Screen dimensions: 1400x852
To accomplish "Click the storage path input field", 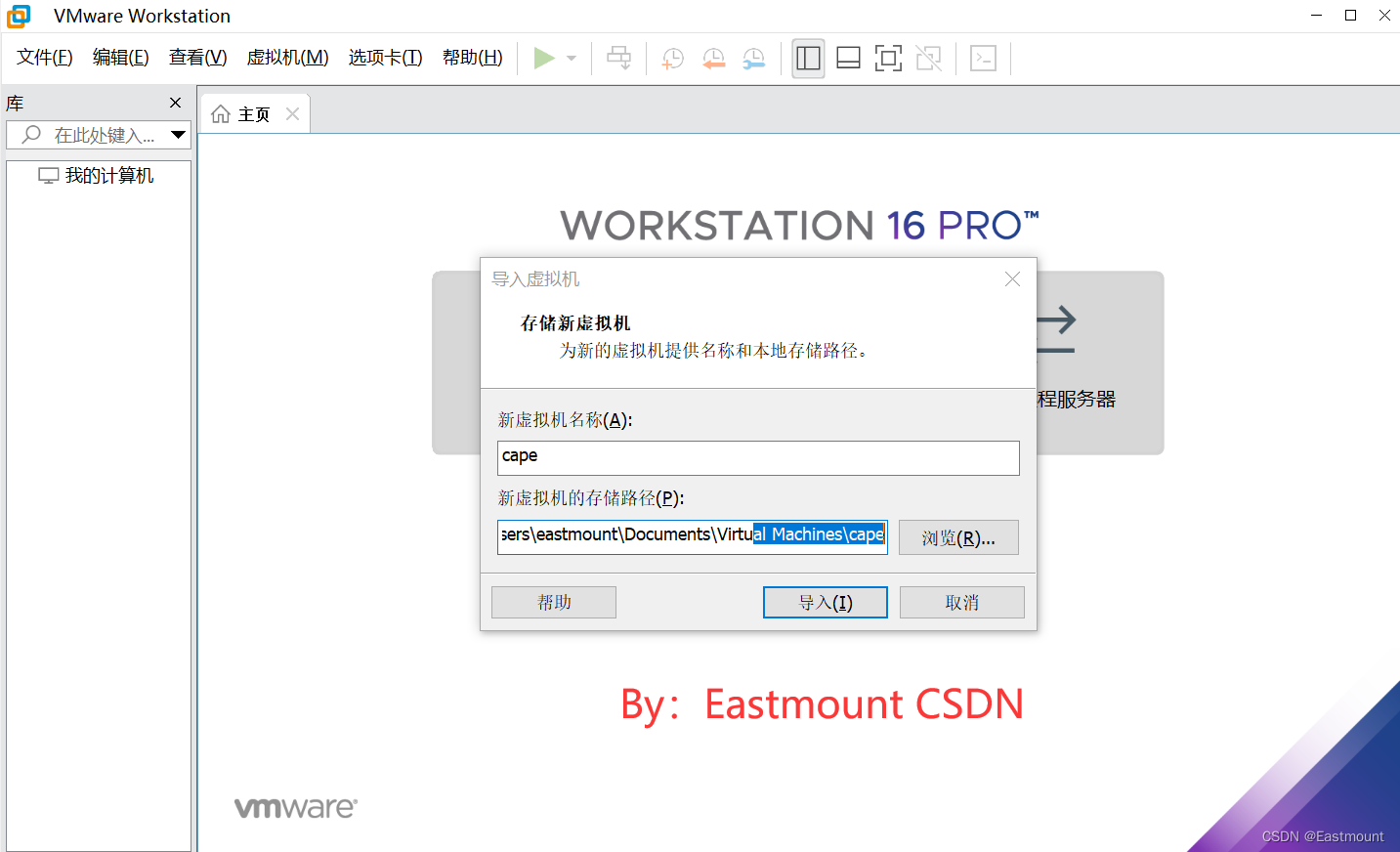I will (693, 537).
